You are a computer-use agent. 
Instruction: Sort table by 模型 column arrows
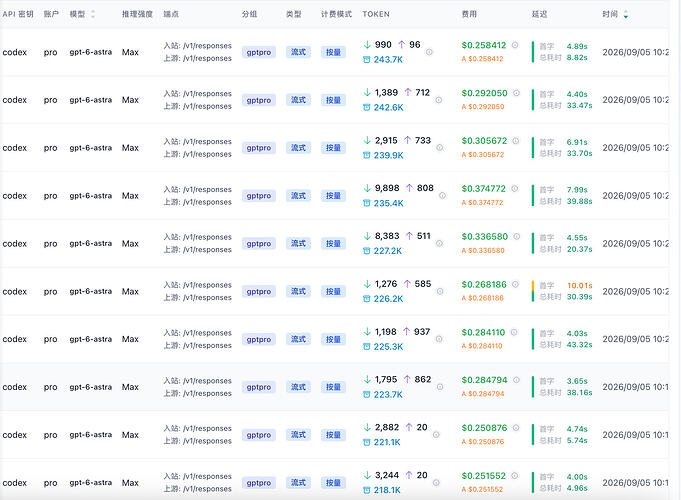(93, 14)
